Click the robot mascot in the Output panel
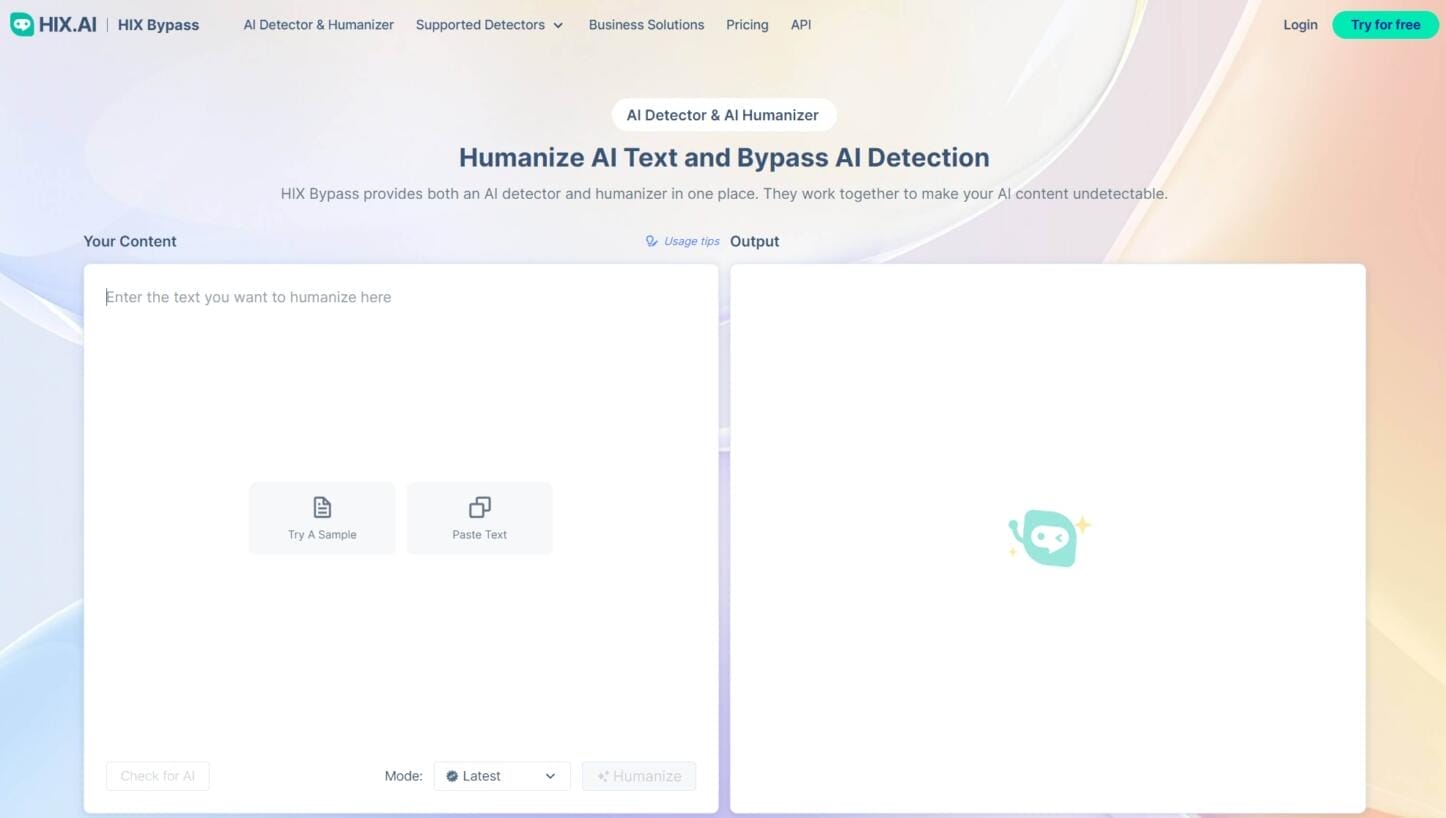The width and height of the screenshot is (1446, 818). coord(1047,537)
